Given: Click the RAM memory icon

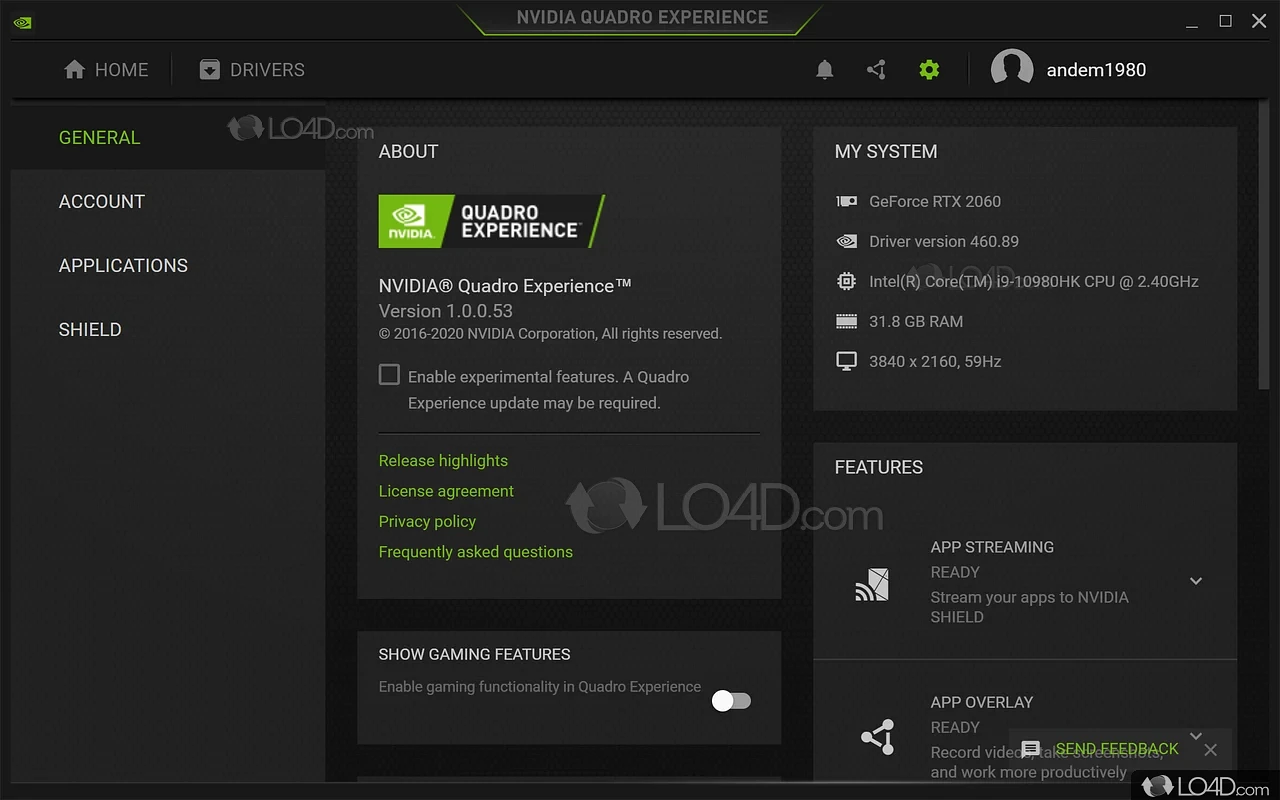Looking at the screenshot, I should click(846, 321).
